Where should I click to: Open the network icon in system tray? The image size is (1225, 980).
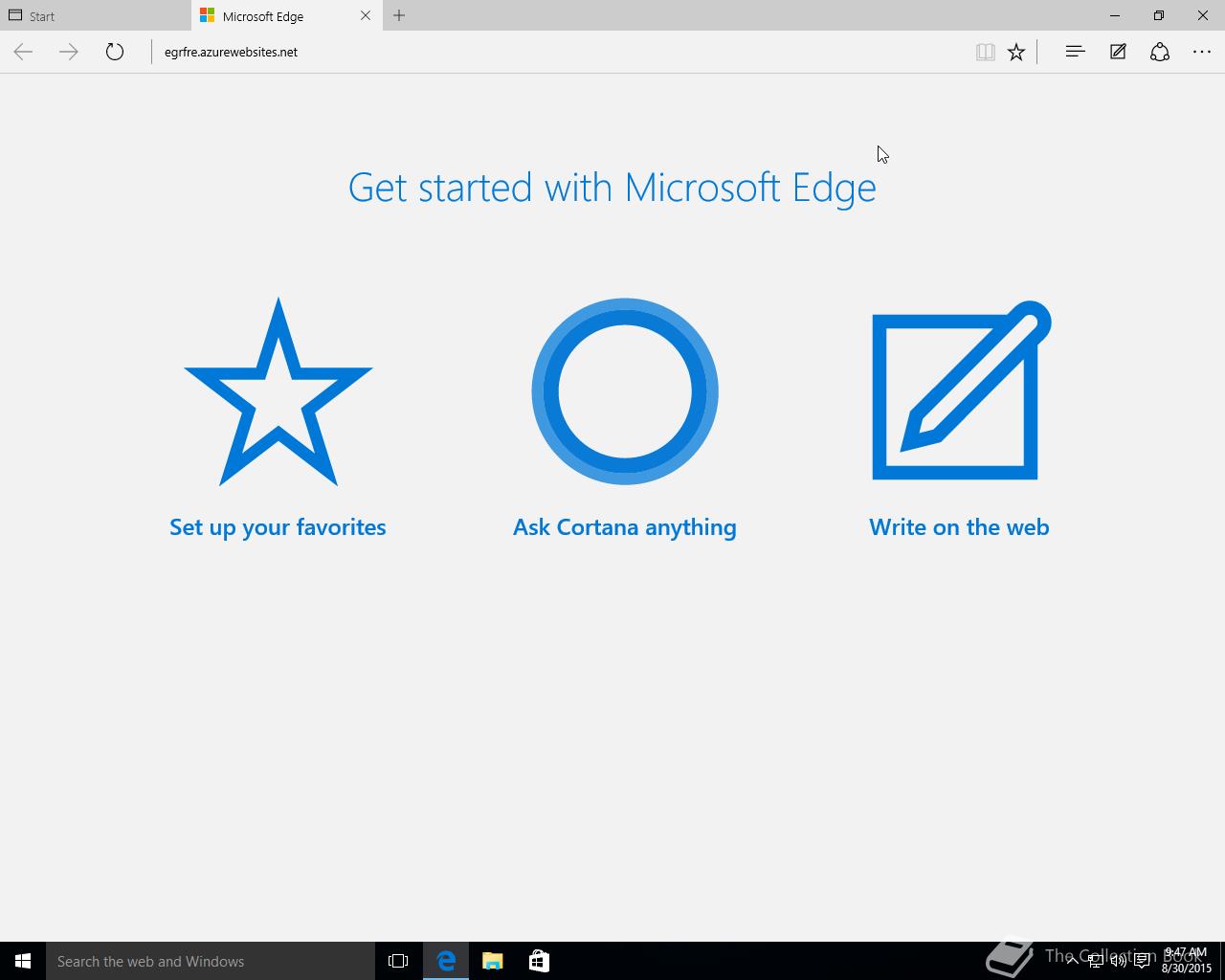(x=1097, y=961)
